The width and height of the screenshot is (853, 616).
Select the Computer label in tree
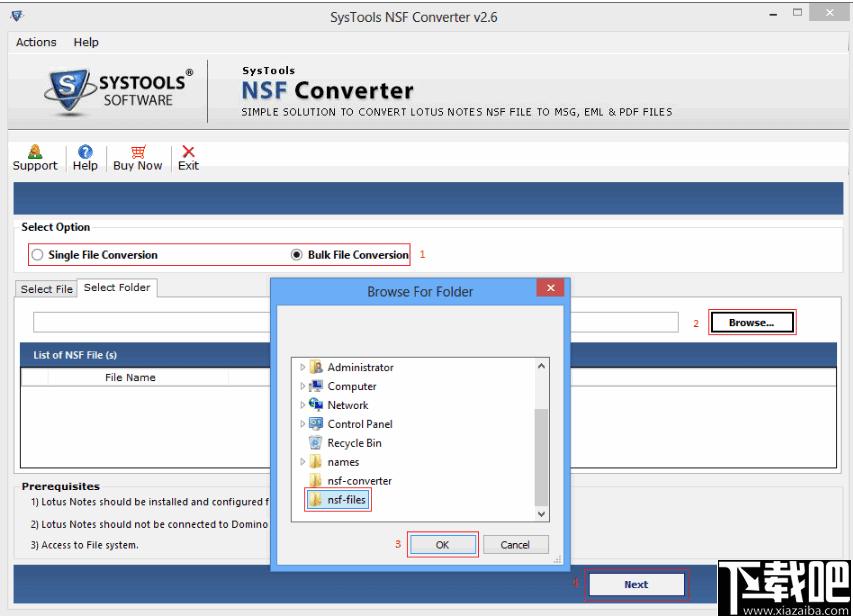(351, 386)
